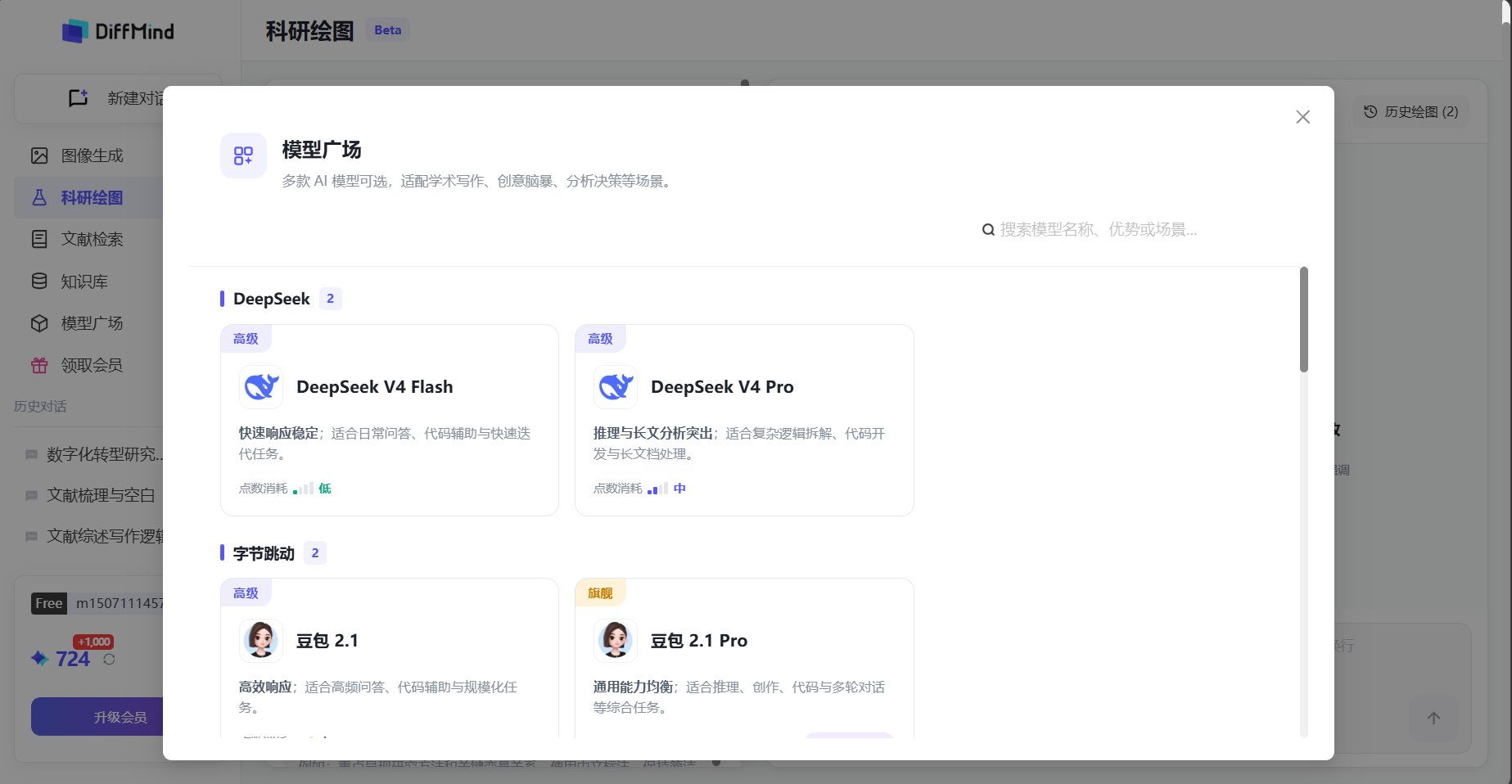Screen dimensions: 1512x784
Task: Click the send arrow button
Action: point(1433,719)
